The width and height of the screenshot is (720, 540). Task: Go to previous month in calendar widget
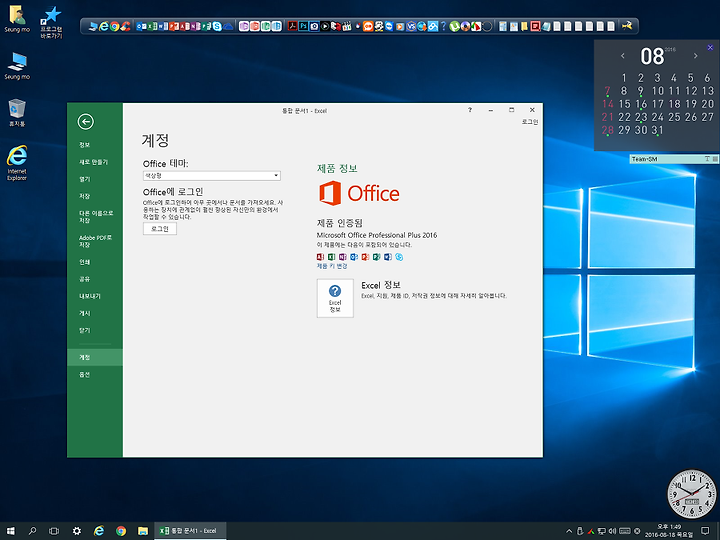(x=623, y=56)
